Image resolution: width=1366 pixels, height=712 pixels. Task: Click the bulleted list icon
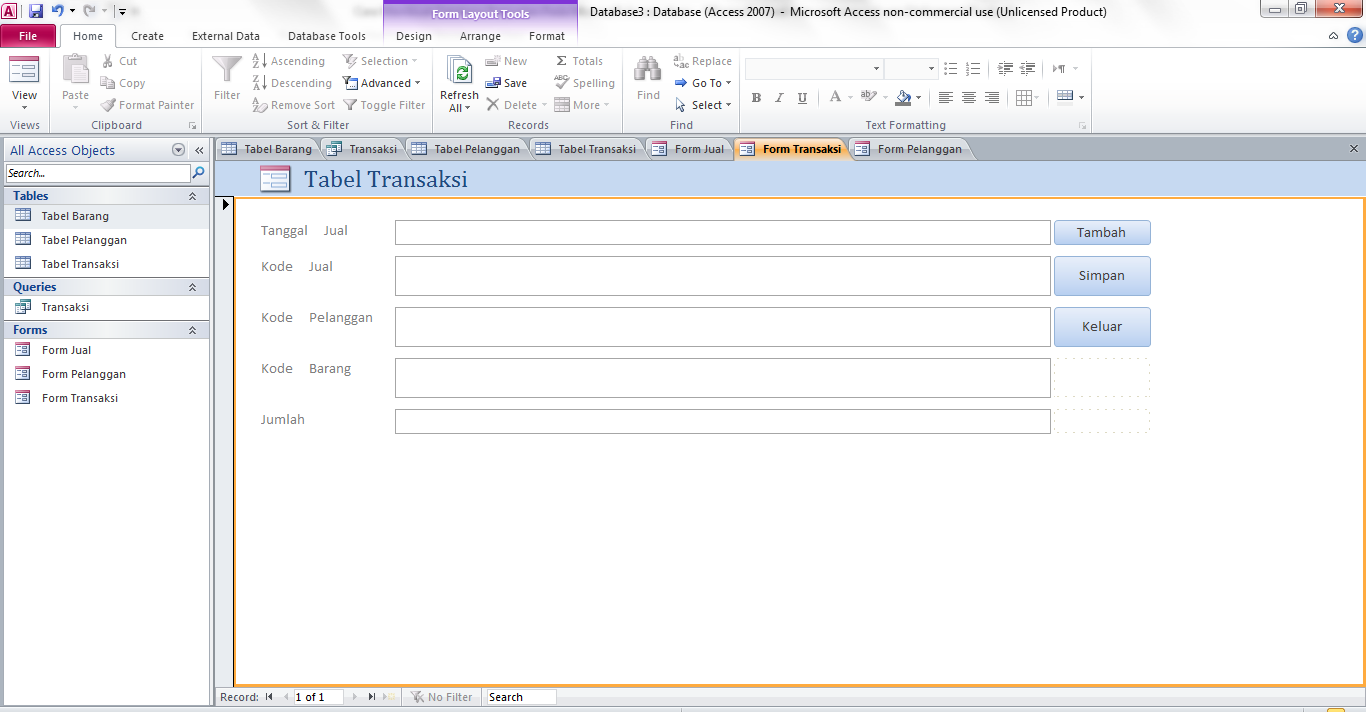(951, 69)
